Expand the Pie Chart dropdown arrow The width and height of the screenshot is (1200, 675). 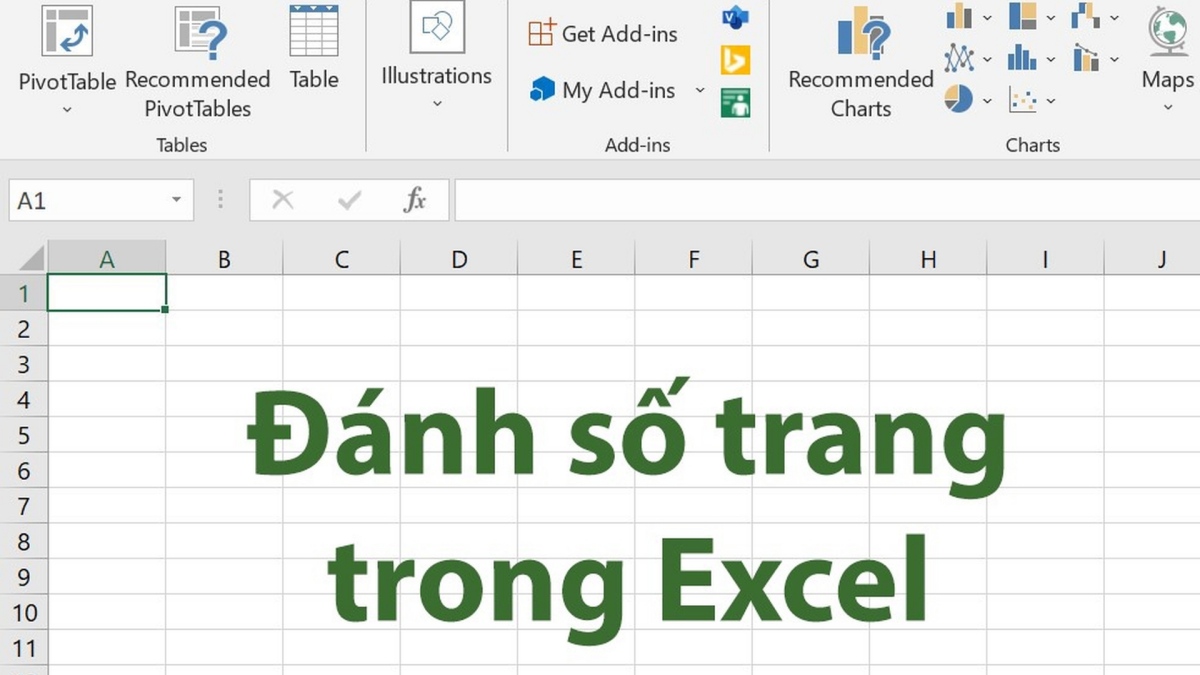[x=987, y=100]
